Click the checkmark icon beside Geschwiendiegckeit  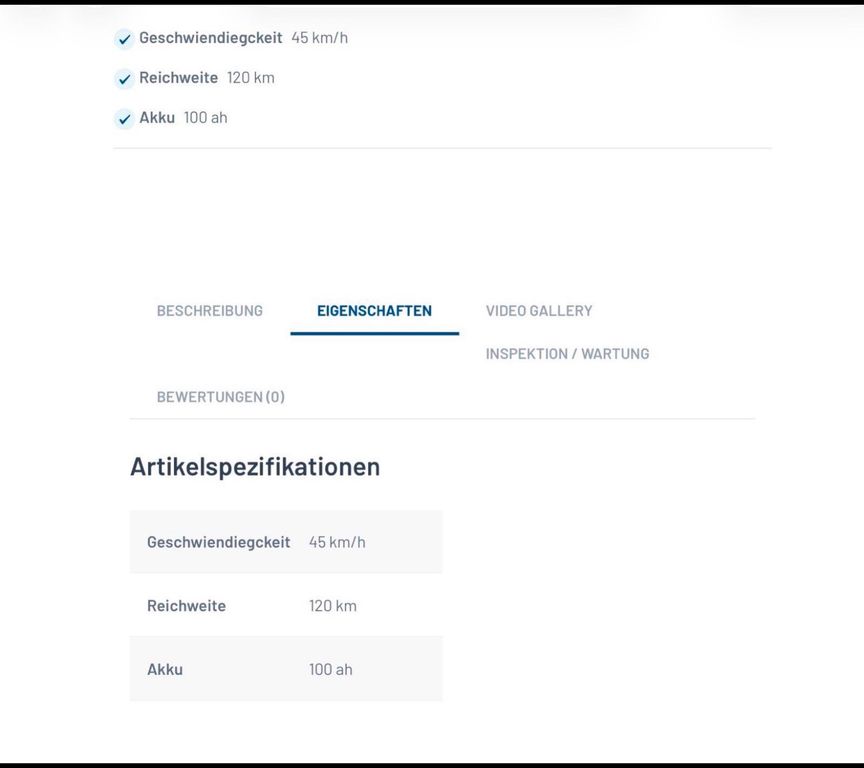tap(124, 40)
